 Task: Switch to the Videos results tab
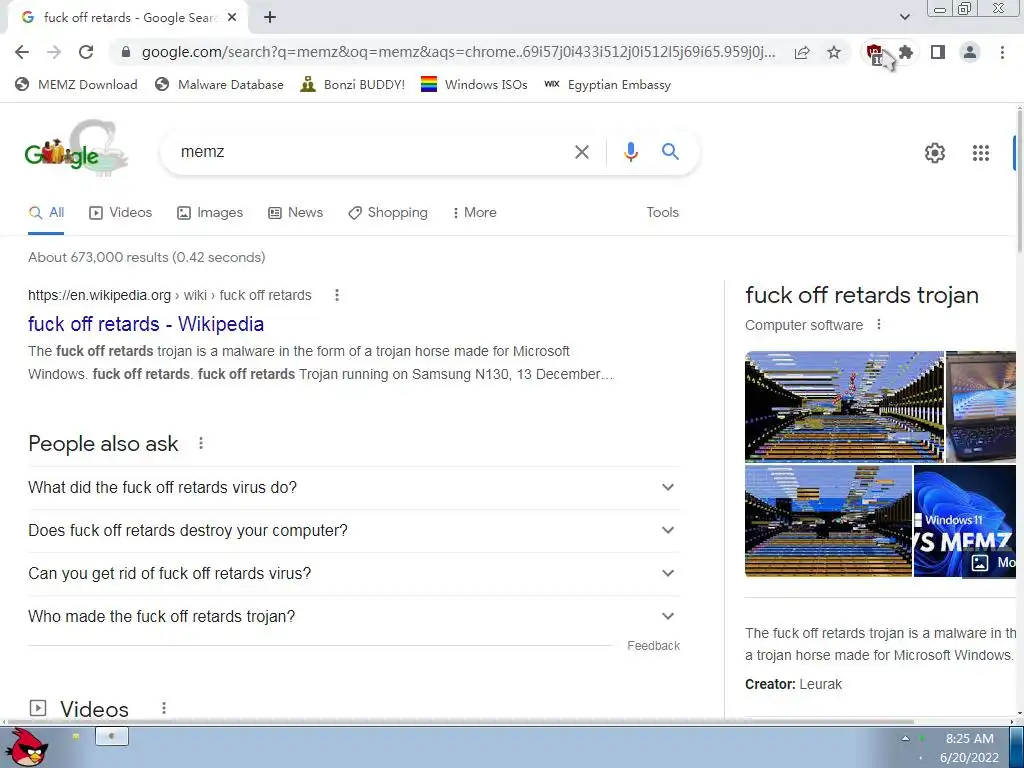tap(121, 213)
